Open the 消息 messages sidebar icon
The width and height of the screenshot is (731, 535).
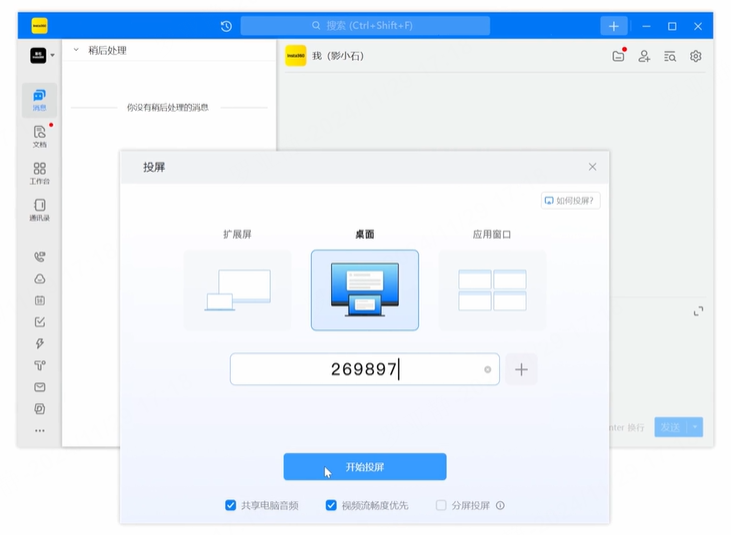tap(39, 99)
